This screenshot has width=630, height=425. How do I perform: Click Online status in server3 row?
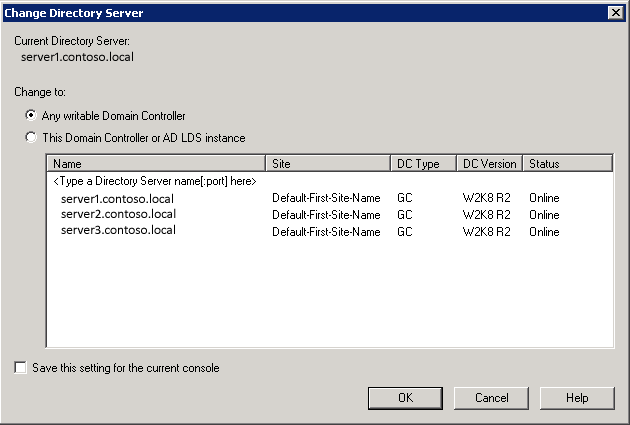point(544,232)
